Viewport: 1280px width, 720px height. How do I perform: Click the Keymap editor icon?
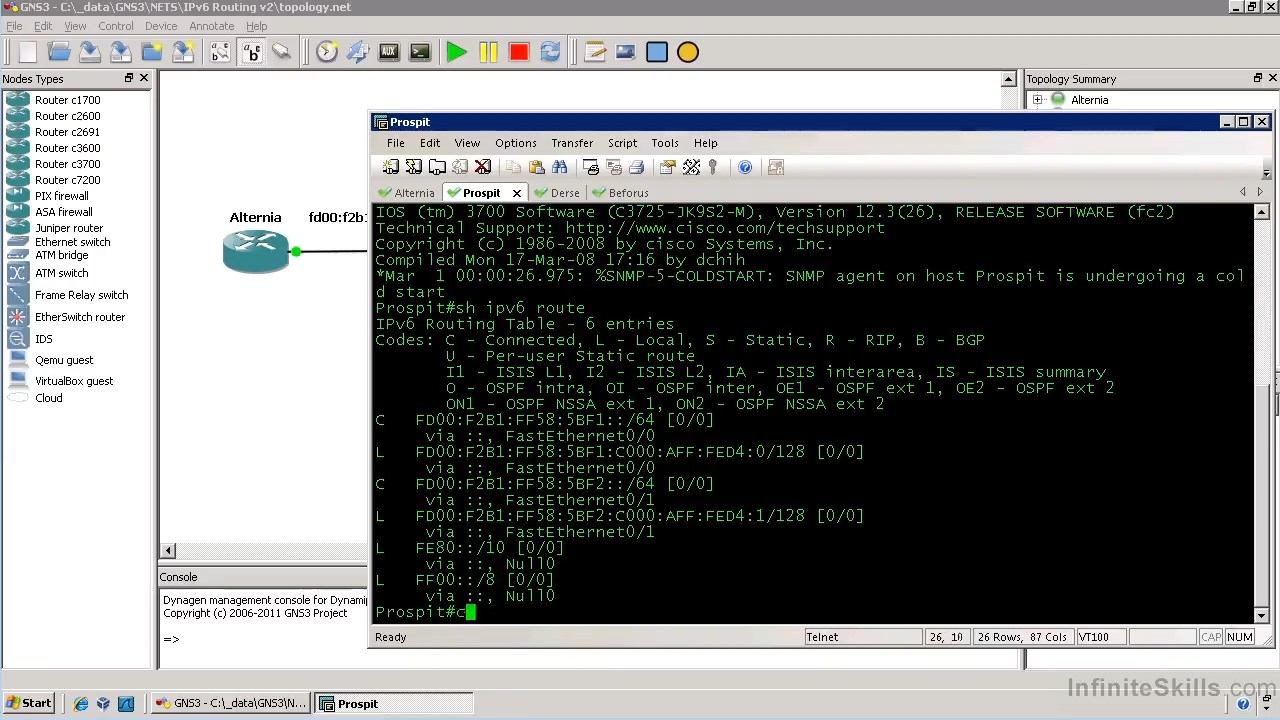(x=691, y=167)
